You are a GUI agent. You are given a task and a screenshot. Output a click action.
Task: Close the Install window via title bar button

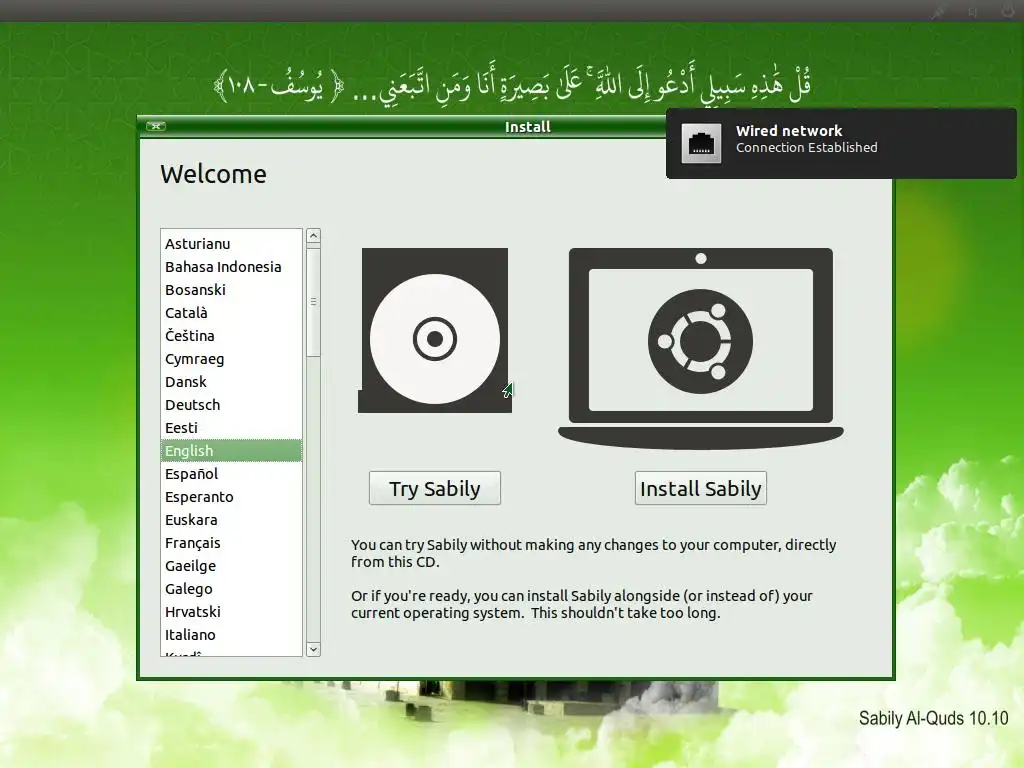pyautogui.click(x=156, y=126)
